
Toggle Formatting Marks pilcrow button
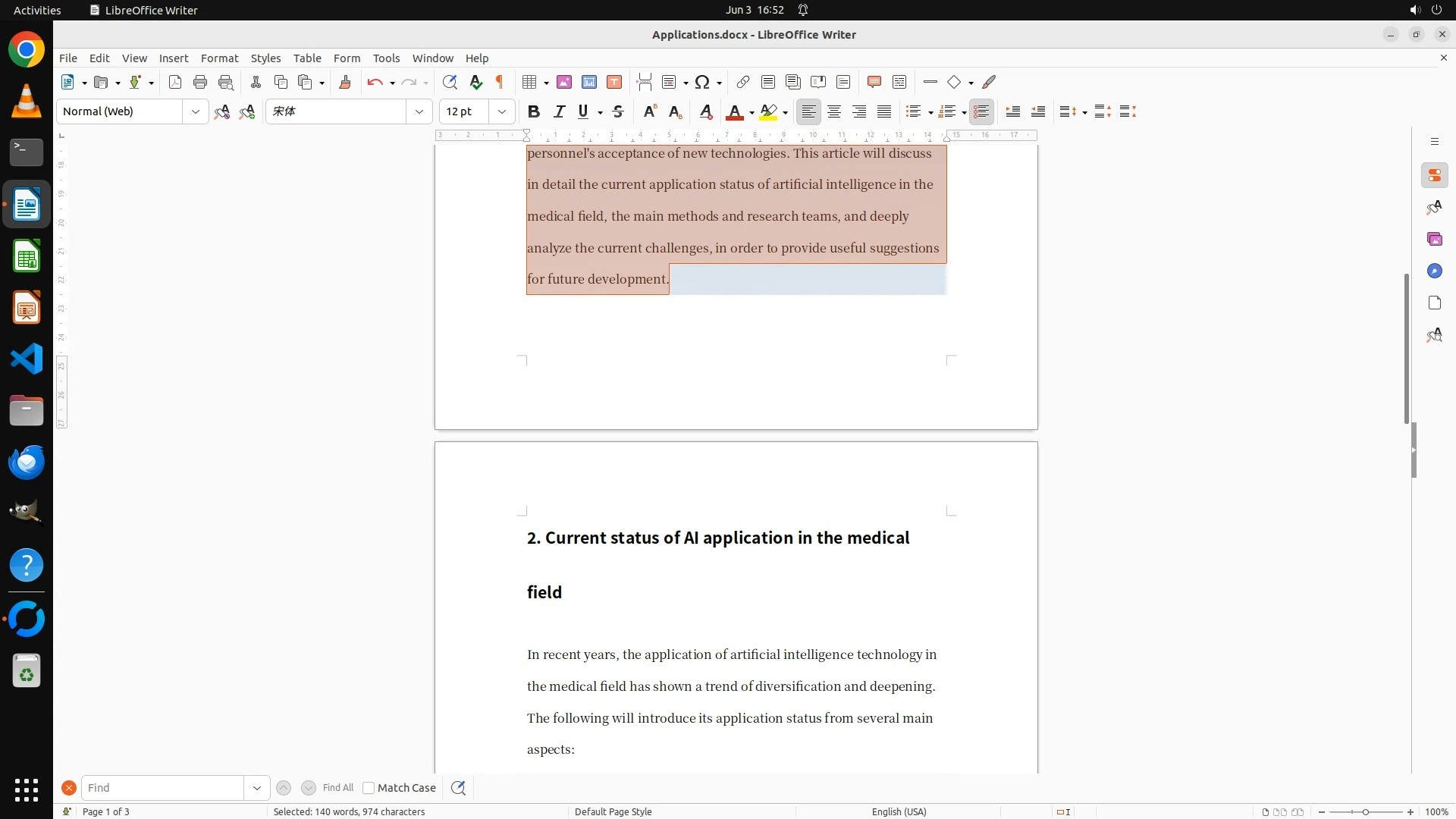[500, 82]
